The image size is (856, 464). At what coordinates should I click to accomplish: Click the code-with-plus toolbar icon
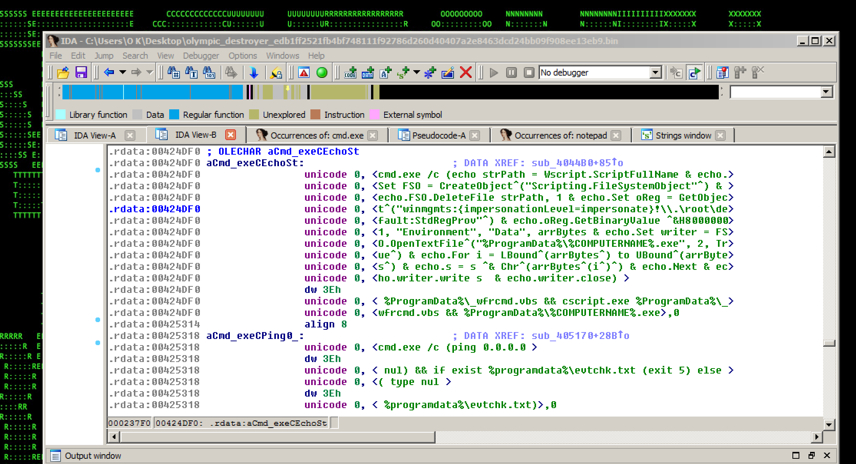pos(350,73)
